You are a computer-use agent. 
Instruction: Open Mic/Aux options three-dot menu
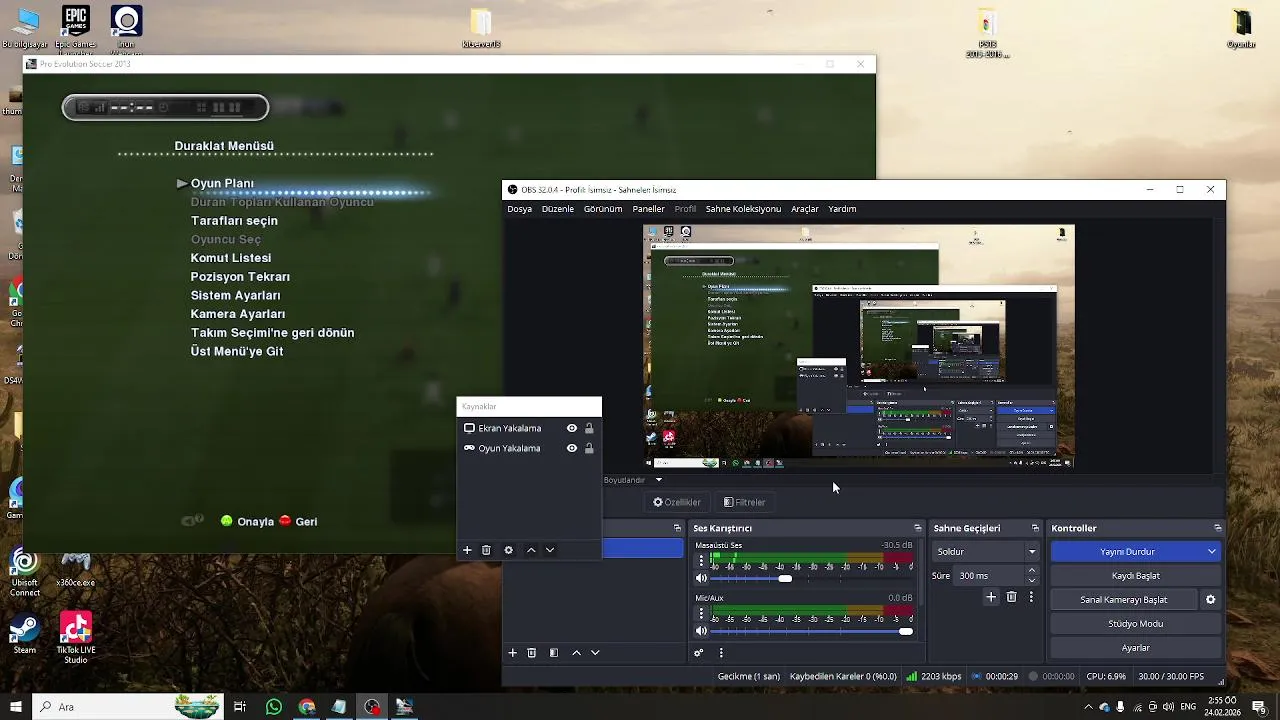pyautogui.click(x=701, y=613)
